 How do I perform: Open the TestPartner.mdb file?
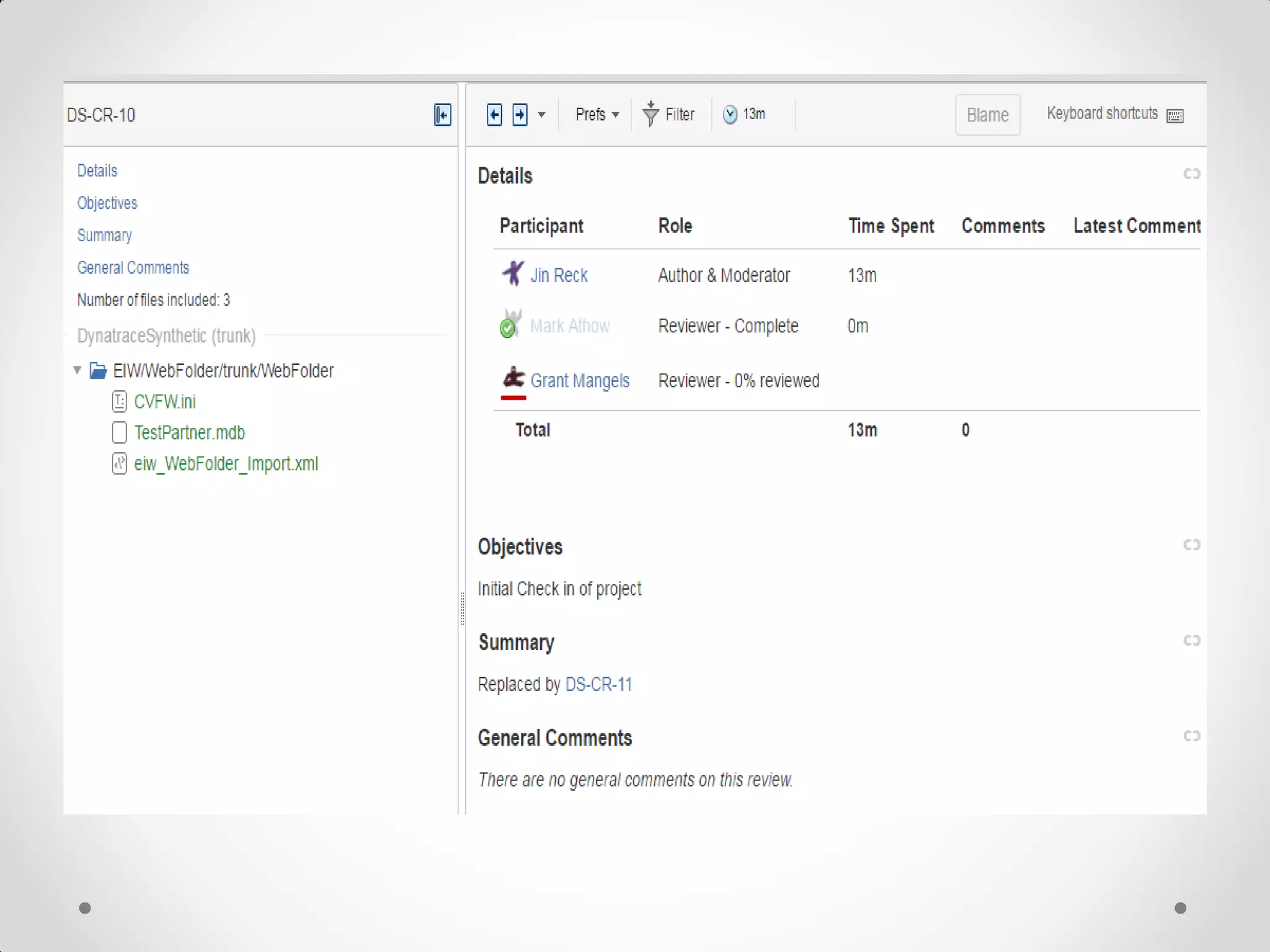click(189, 433)
